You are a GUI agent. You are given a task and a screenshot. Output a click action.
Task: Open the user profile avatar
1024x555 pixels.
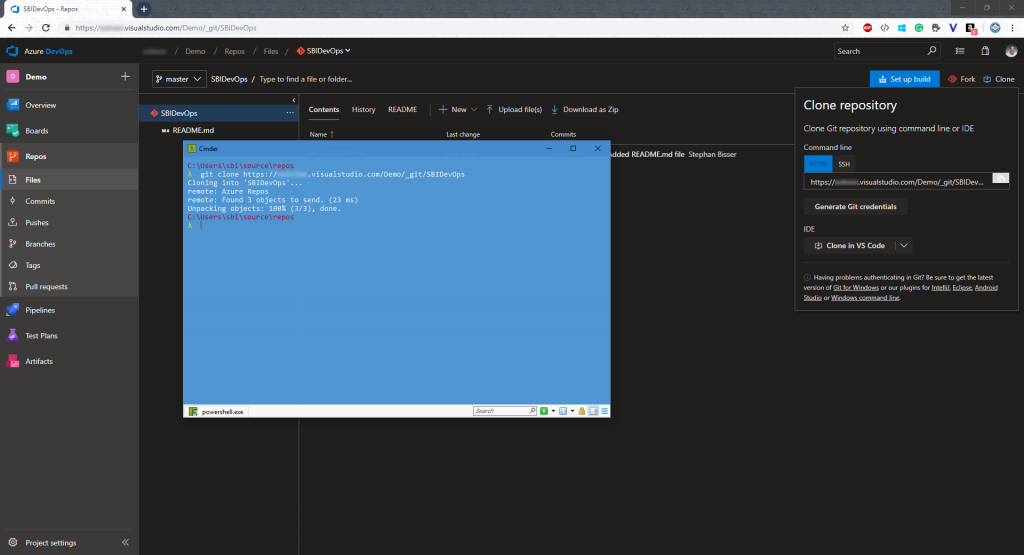(x=1011, y=51)
